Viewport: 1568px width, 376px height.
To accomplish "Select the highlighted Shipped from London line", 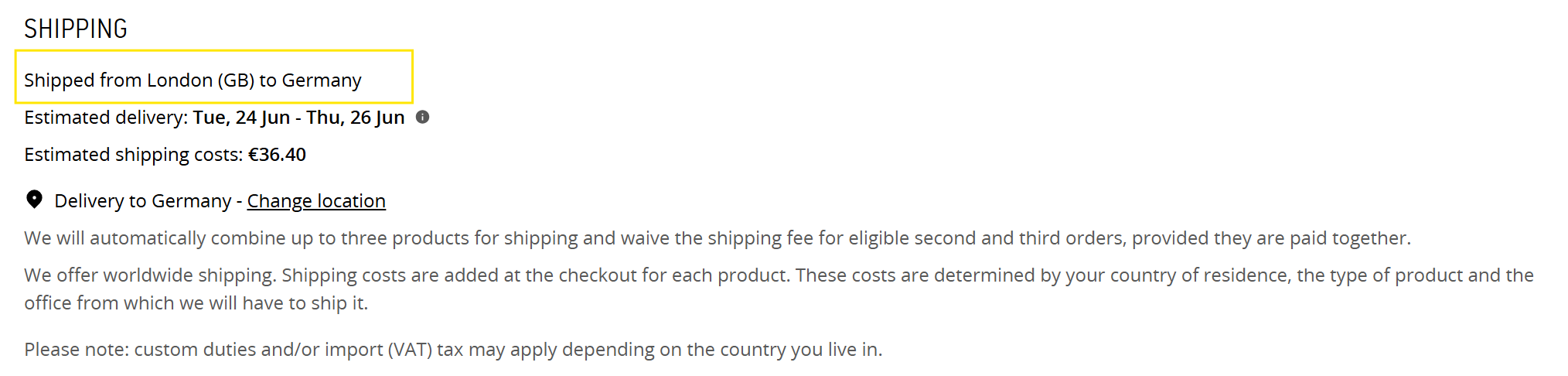I will pos(214,77).
